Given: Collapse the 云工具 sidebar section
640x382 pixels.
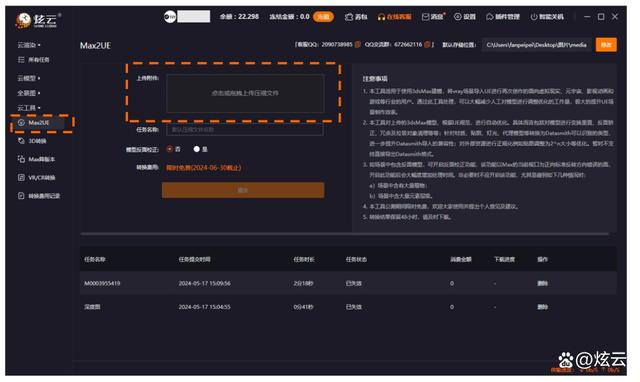Looking at the screenshot, I should pyautogui.click(x=29, y=108).
